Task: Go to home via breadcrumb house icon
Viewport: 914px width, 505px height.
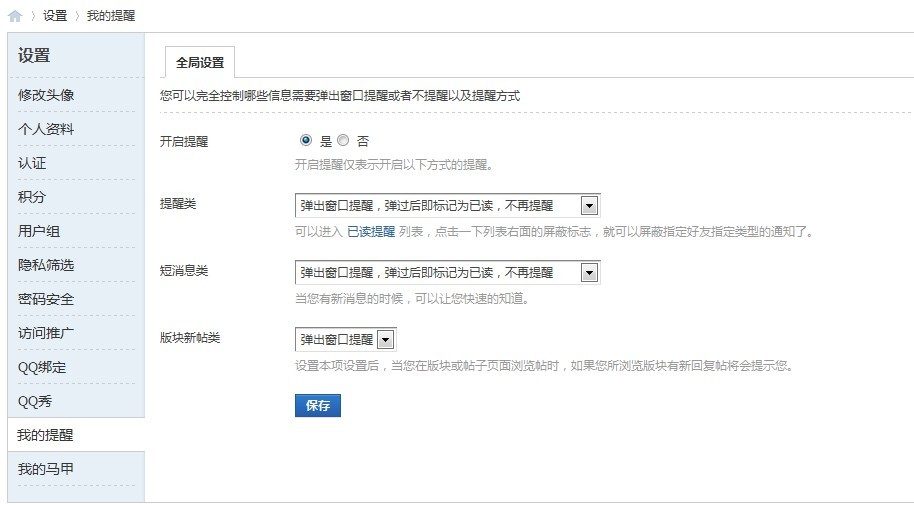Action: coord(15,16)
